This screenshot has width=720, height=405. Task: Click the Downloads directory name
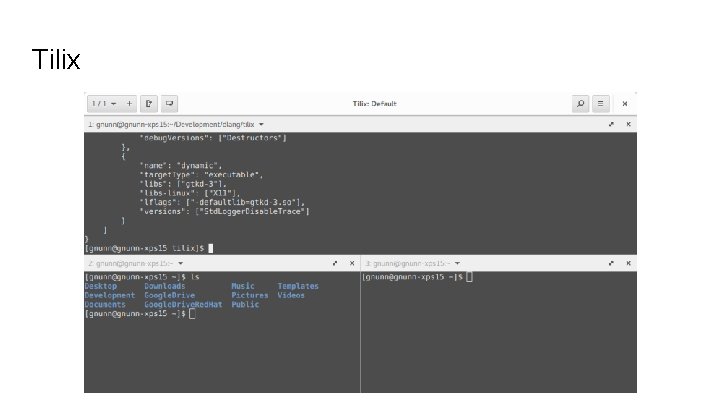point(165,286)
